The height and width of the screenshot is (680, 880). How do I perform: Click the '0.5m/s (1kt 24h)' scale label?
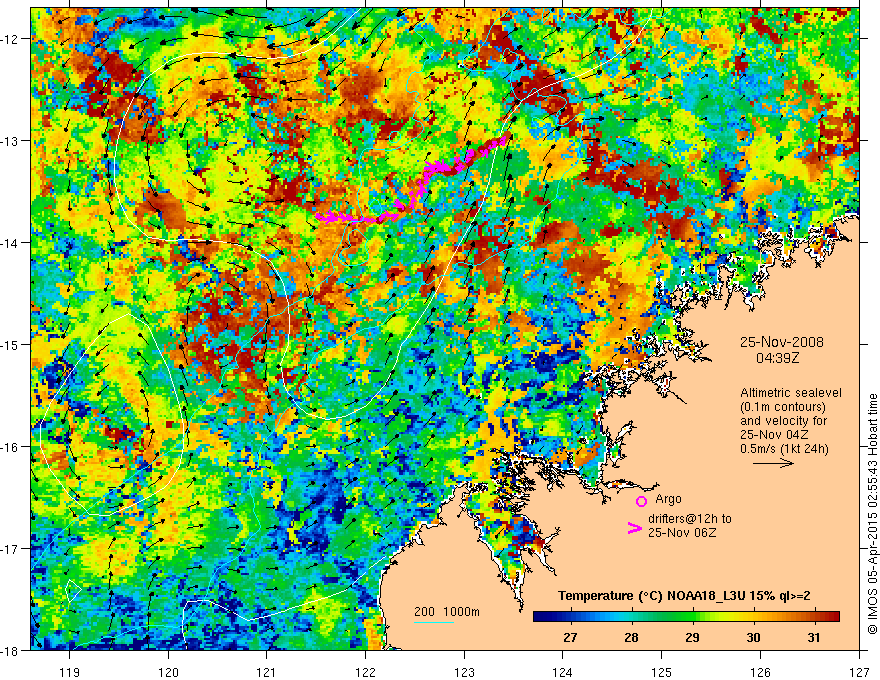tap(784, 449)
